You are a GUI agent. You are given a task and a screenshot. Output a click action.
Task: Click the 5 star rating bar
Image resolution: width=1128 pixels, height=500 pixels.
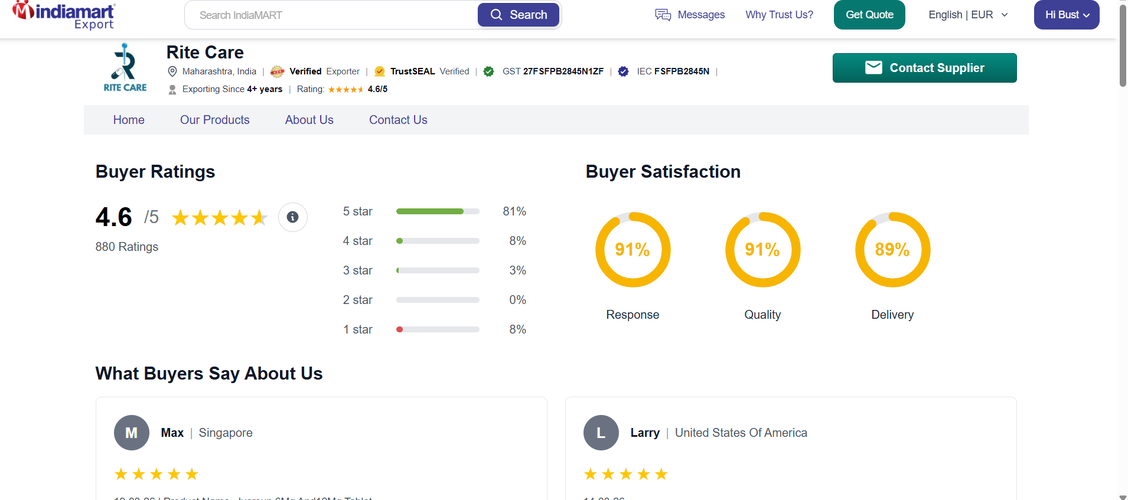pyautogui.click(x=437, y=212)
